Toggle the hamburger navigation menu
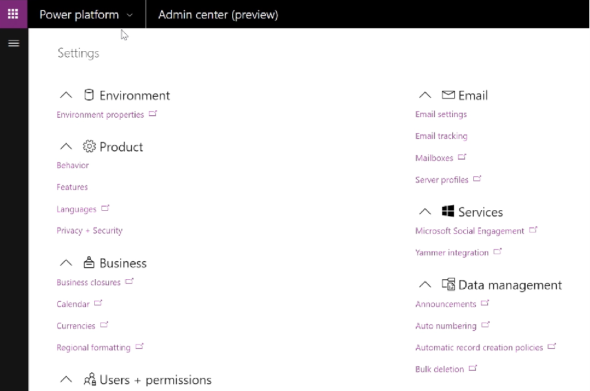This screenshot has width=590, height=391. 14,44
